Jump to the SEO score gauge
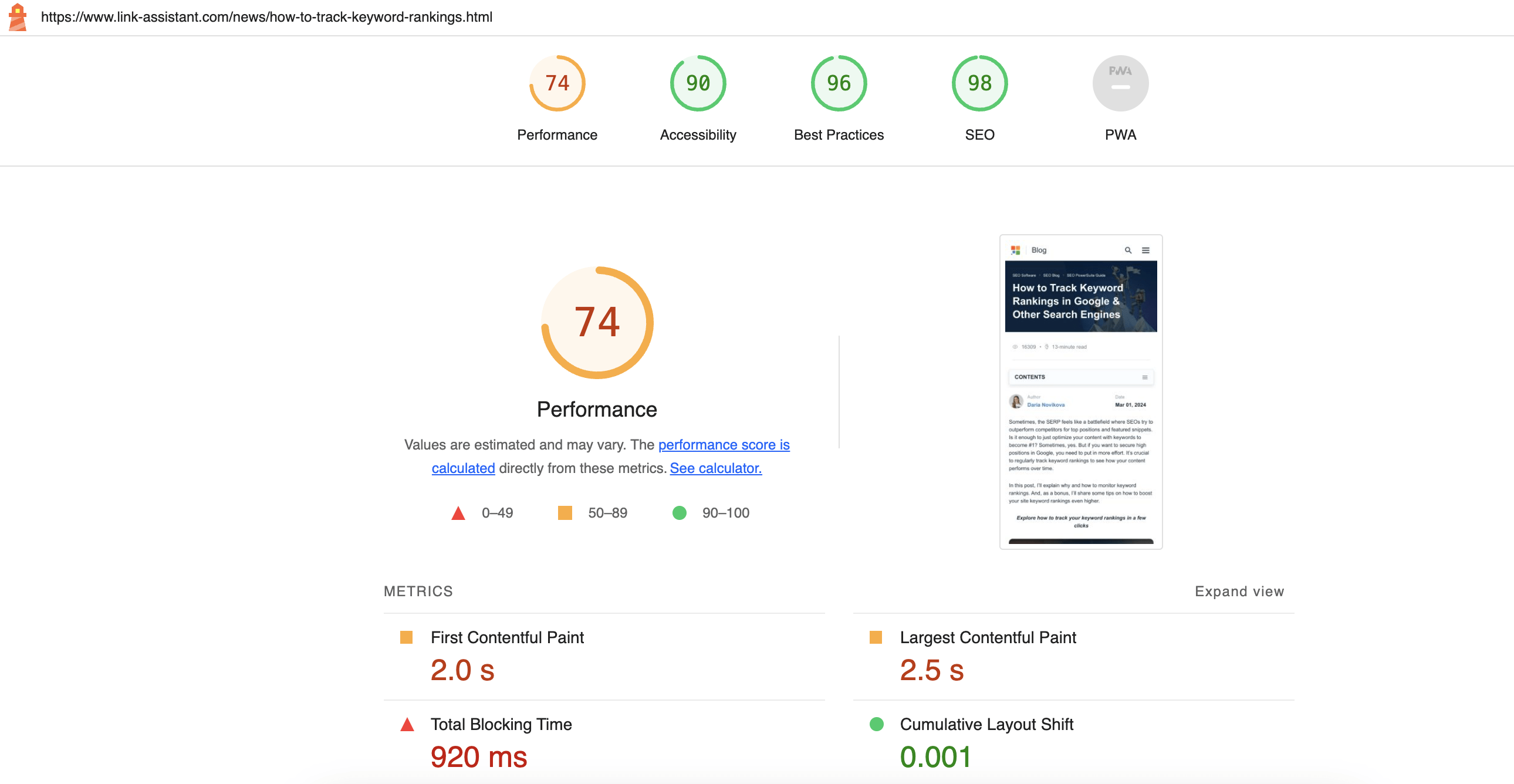Viewport: 1514px width, 784px height. point(979,83)
